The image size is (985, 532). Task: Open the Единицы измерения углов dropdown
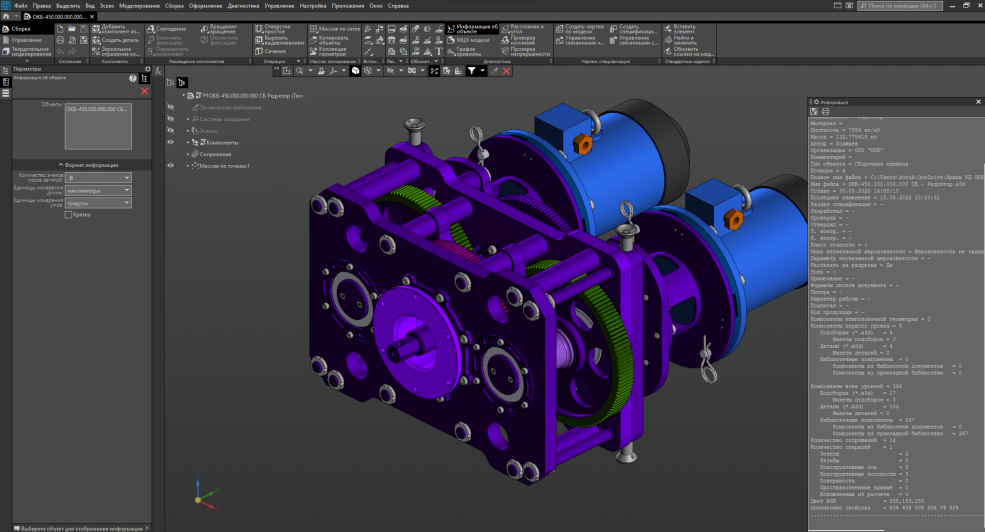click(x=98, y=202)
